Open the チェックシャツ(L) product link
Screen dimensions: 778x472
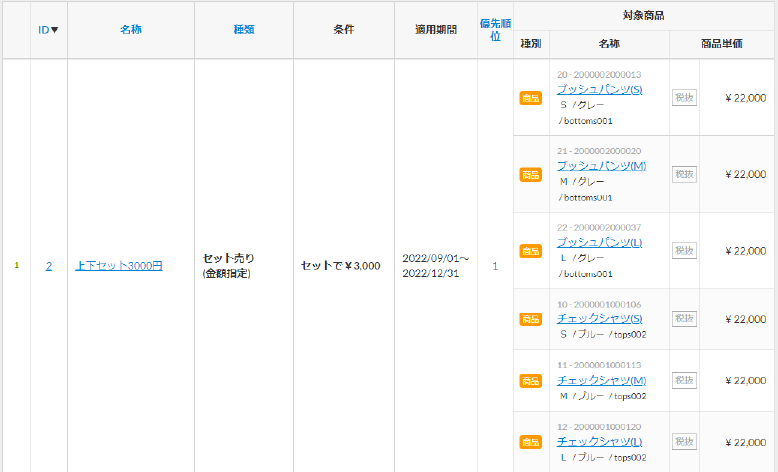599,442
